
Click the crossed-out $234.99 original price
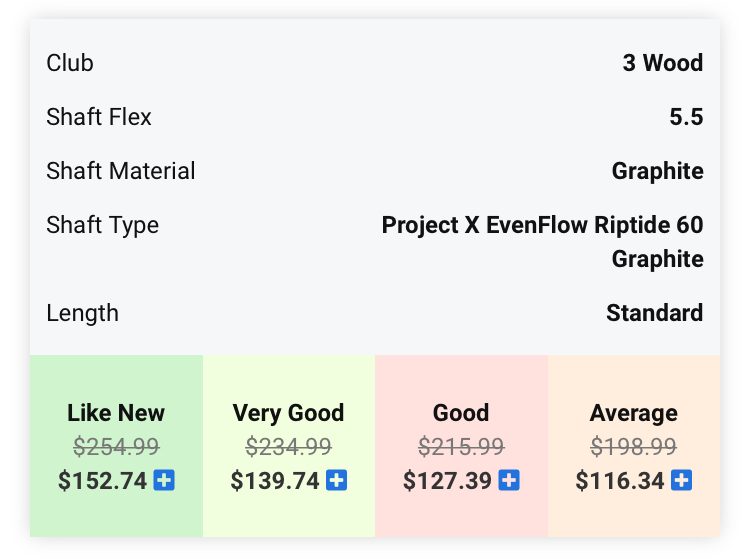click(288, 446)
